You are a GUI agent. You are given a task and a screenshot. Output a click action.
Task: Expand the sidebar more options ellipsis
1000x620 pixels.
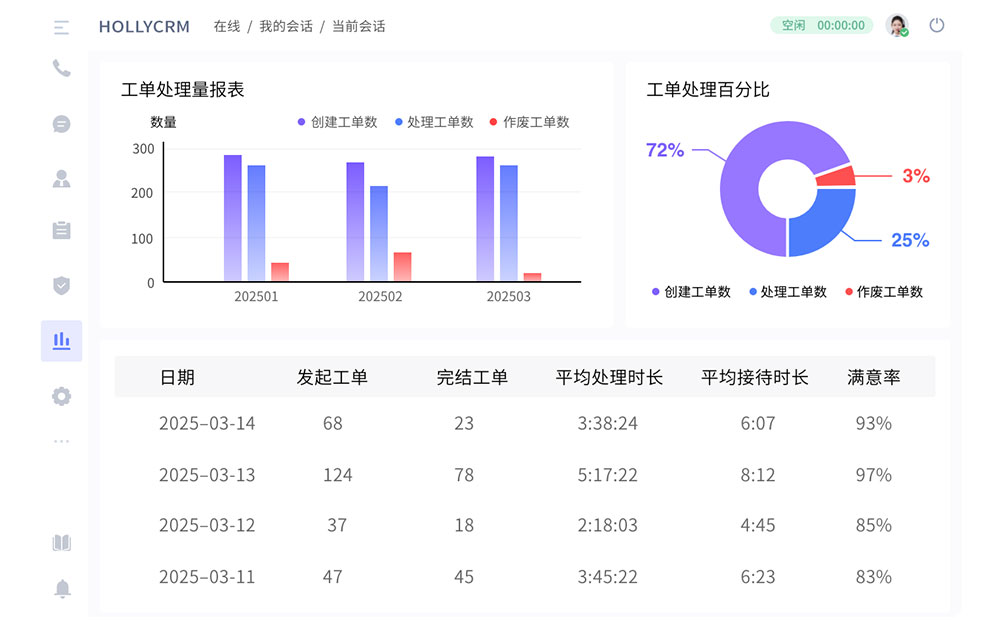point(61,441)
